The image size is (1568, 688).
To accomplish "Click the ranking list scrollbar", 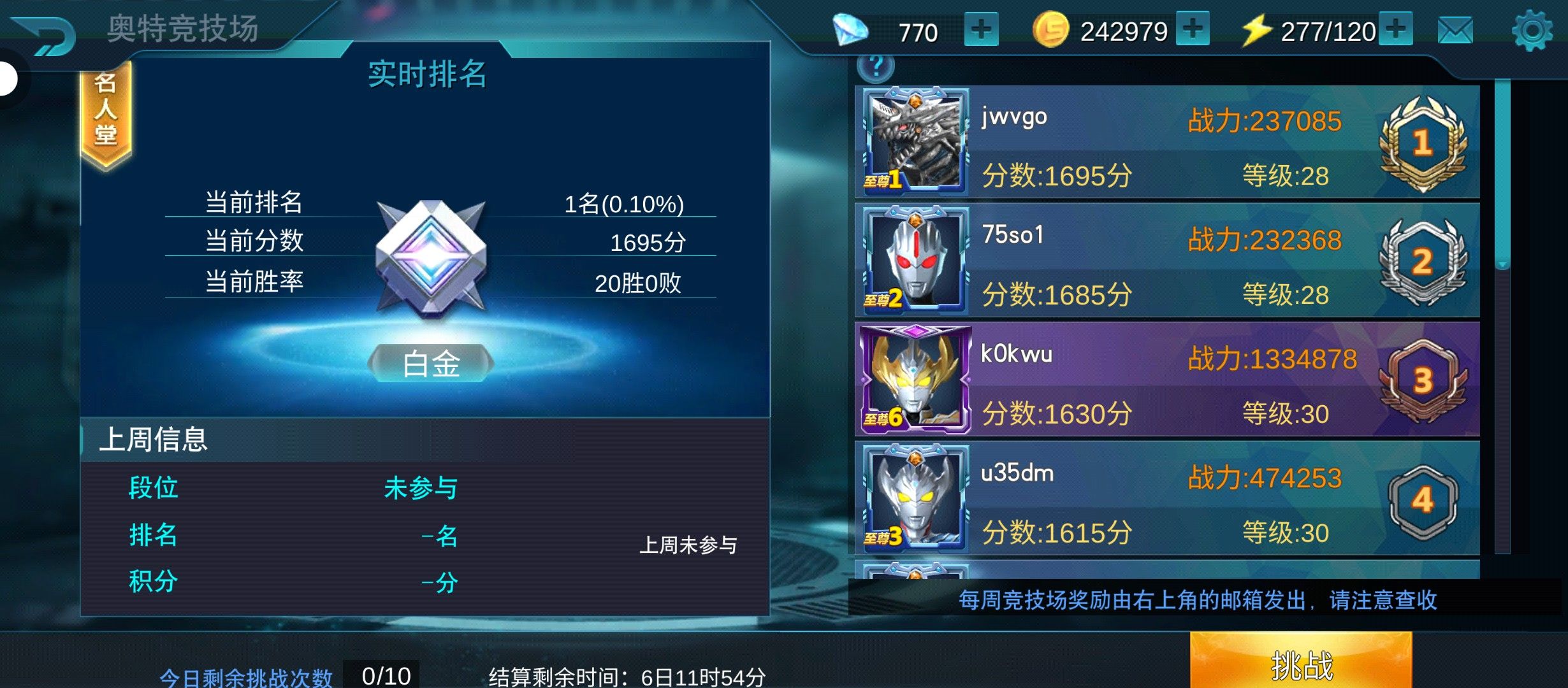I will point(1502,317).
